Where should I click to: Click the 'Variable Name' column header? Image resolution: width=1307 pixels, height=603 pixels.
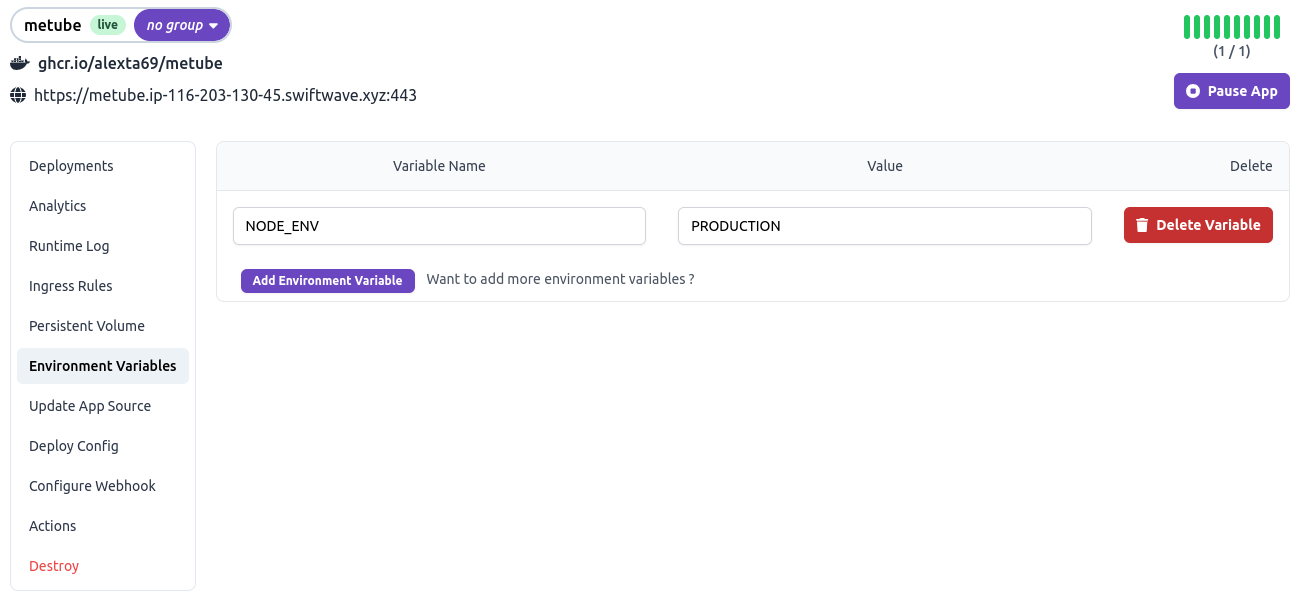439,166
